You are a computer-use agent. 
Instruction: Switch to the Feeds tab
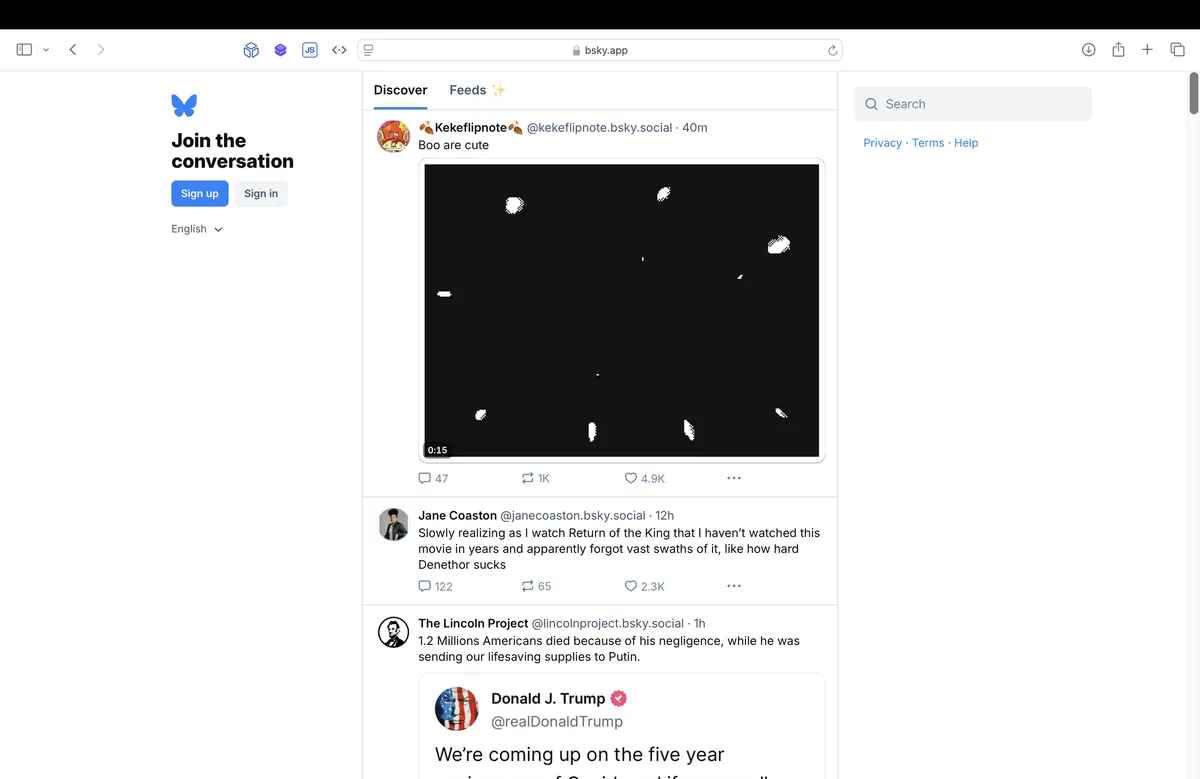click(477, 90)
